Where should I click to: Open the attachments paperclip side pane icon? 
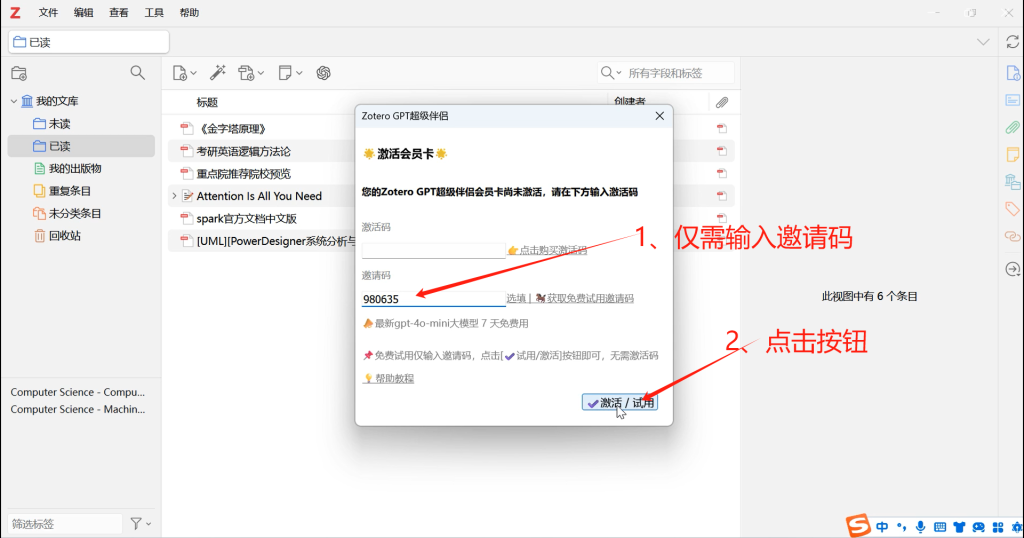[x=1012, y=127]
